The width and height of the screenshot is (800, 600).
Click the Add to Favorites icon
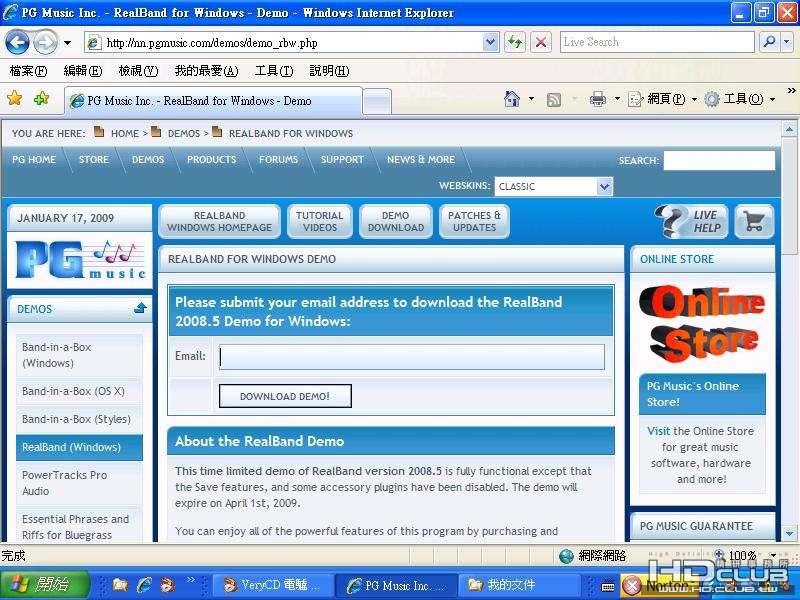pyautogui.click(x=41, y=98)
